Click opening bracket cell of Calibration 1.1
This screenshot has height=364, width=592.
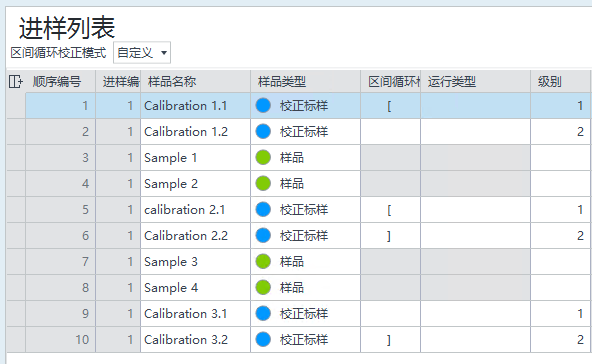pyautogui.click(x=390, y=106)
